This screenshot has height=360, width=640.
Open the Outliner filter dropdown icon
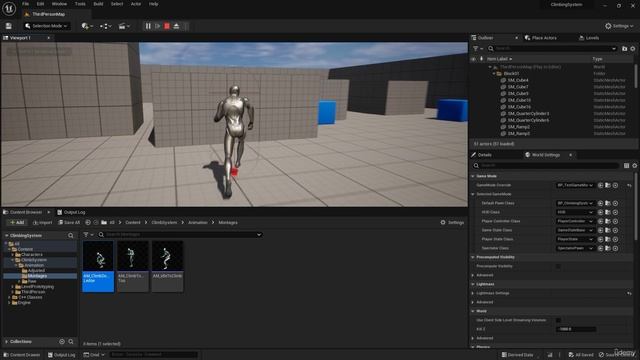pyautogui.click(x=478, y=49)
